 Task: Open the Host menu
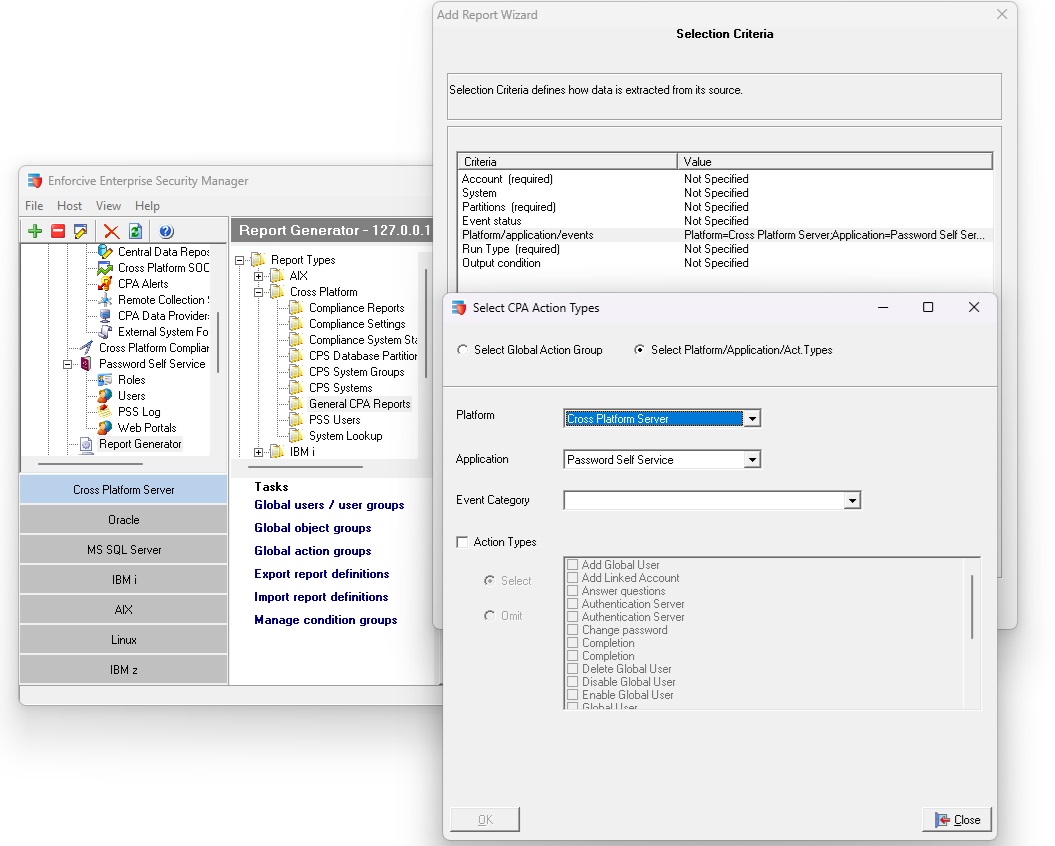tap(69, 206)
